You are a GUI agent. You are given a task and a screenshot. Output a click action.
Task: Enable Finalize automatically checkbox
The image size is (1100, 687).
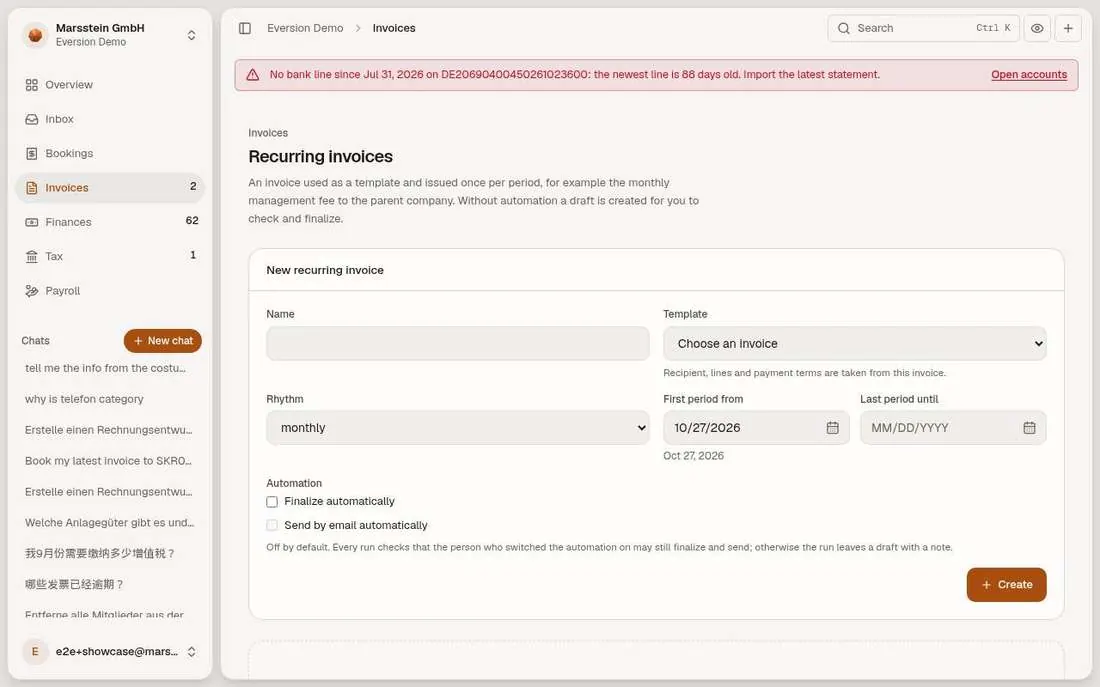(272, 502)
